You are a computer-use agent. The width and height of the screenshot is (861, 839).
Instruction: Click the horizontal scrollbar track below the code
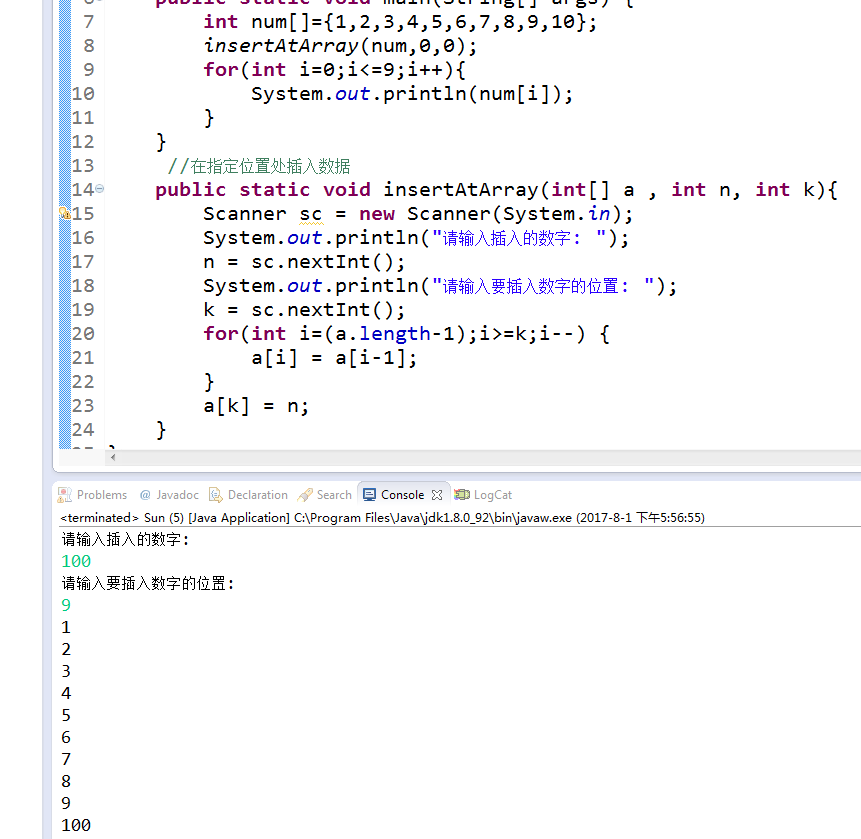[450, 458]
